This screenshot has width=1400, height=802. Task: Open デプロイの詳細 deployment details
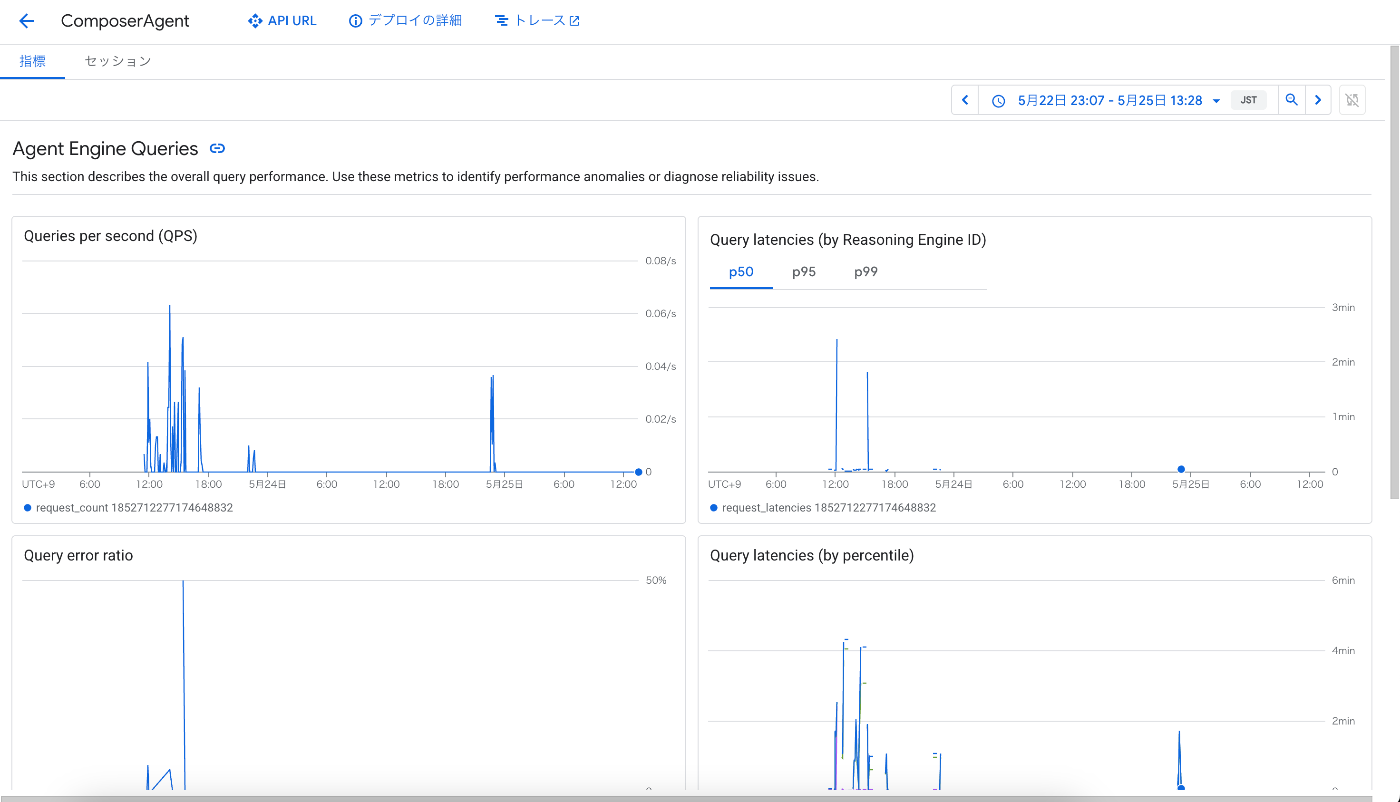point(405,21)
